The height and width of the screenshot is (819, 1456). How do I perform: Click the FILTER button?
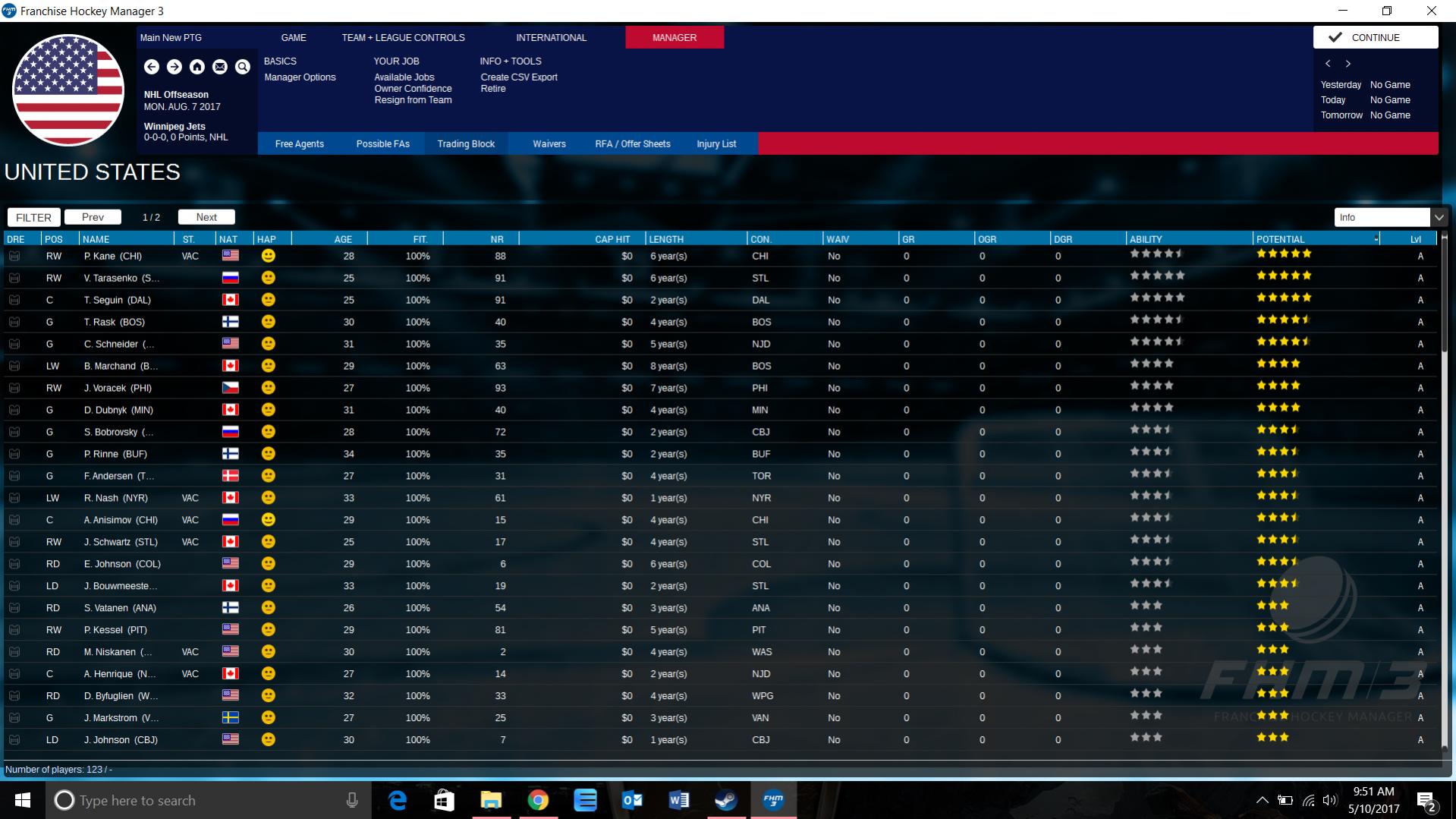34,217
